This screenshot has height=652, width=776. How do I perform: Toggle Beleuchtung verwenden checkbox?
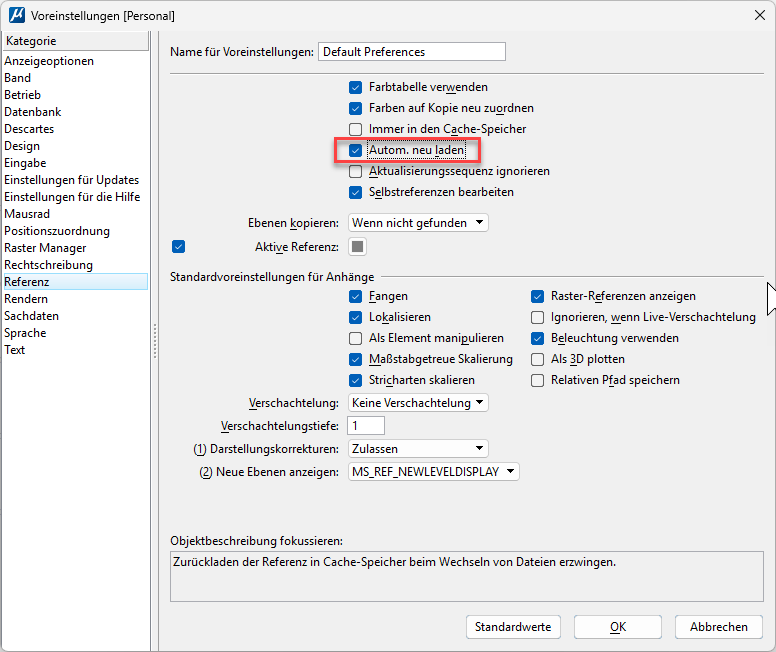537,338
